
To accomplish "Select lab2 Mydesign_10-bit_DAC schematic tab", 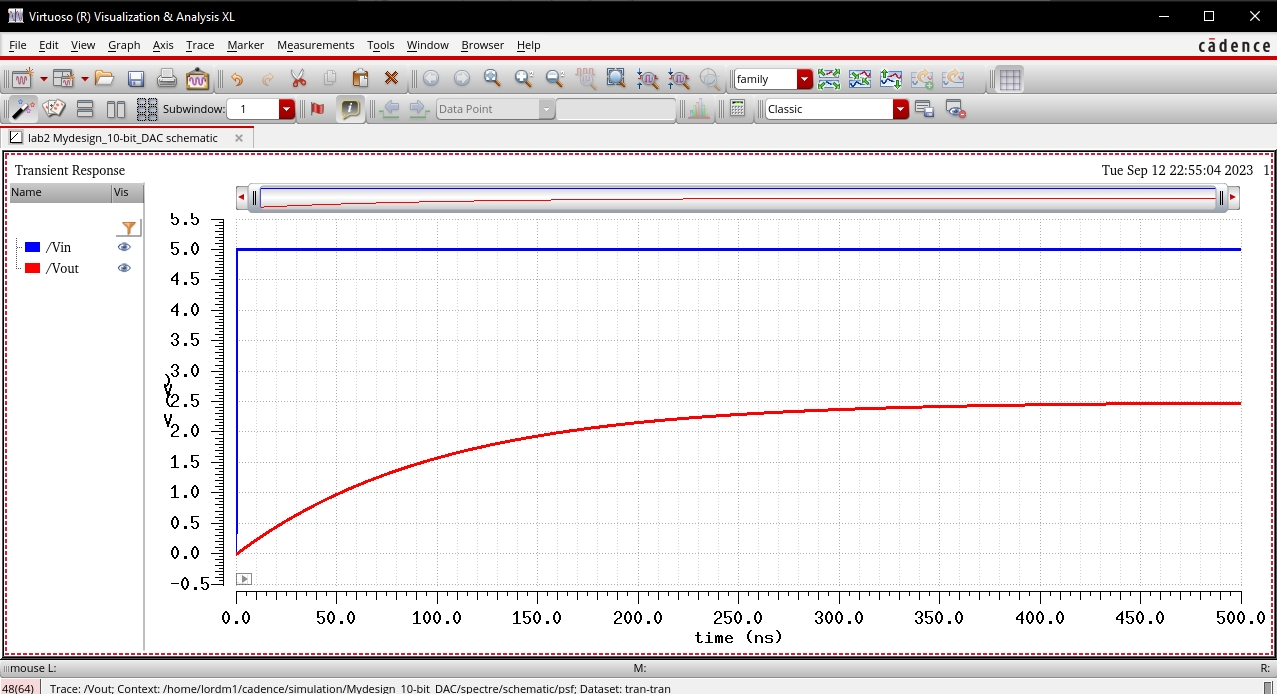I will coord(120,138).
